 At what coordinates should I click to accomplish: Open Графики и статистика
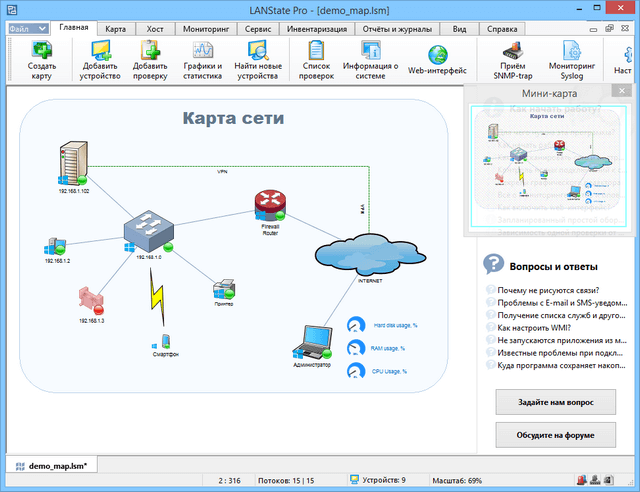click(203, 52)
